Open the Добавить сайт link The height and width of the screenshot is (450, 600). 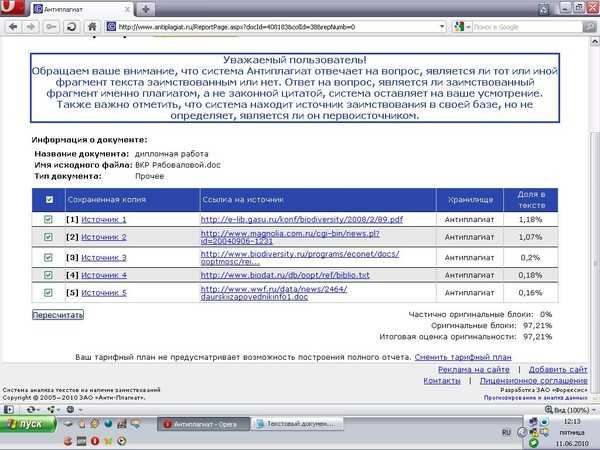(x=558, y=370)
